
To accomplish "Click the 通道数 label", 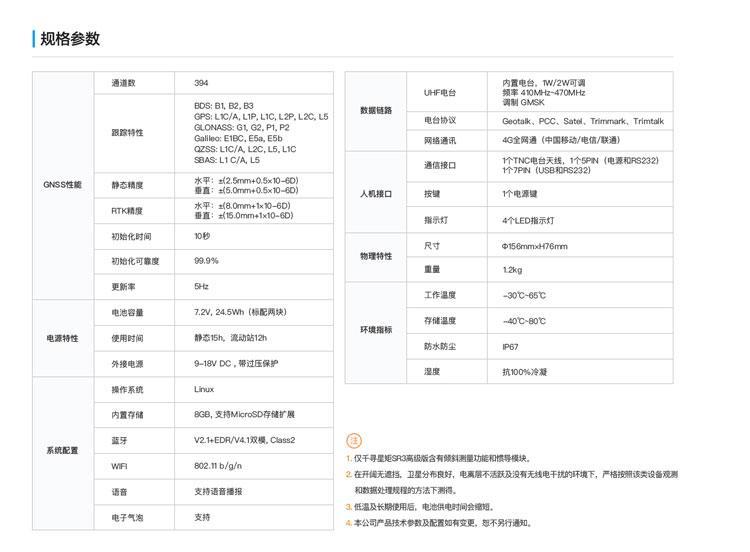I will [123, 83].
